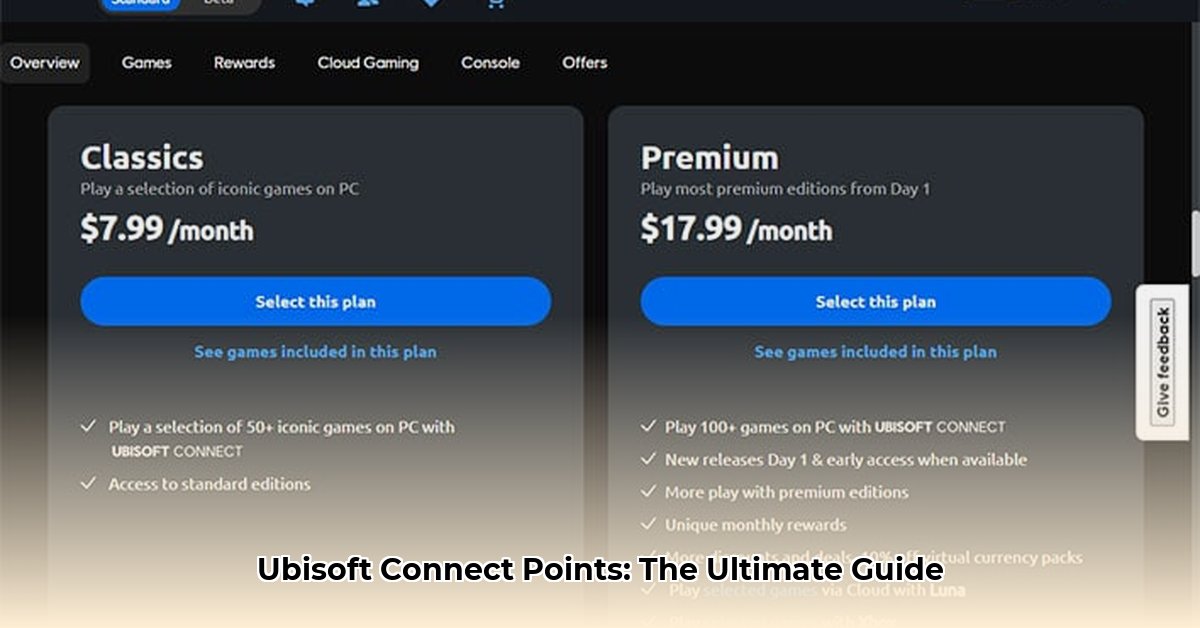This screenshot has width=1200, height=628.
Task: Switch to the Standard view toggle
Action: click(140, 3)
